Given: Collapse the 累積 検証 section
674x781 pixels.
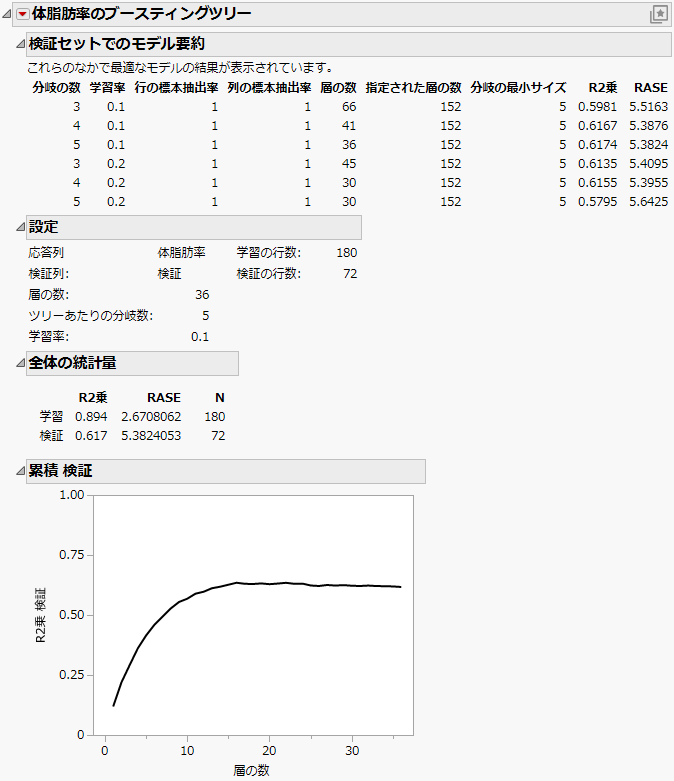Looking at the screenshot, I should [x=20, y=471].
